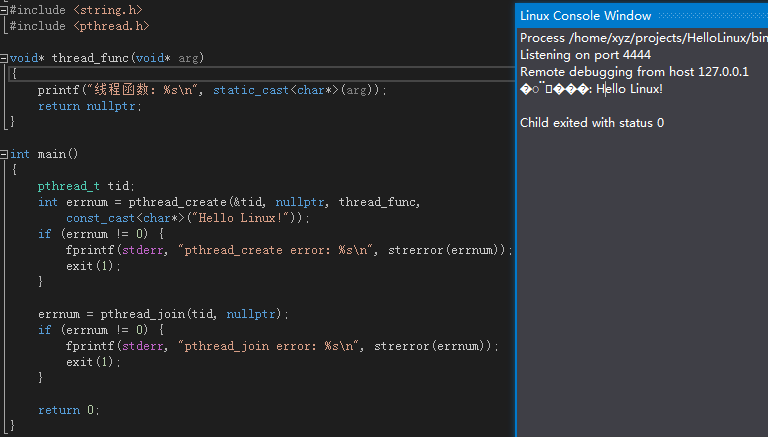Viewport: 768px width, 437px height.
Task: Collapse the #include block outlining toggle
Action: [3, 10]
